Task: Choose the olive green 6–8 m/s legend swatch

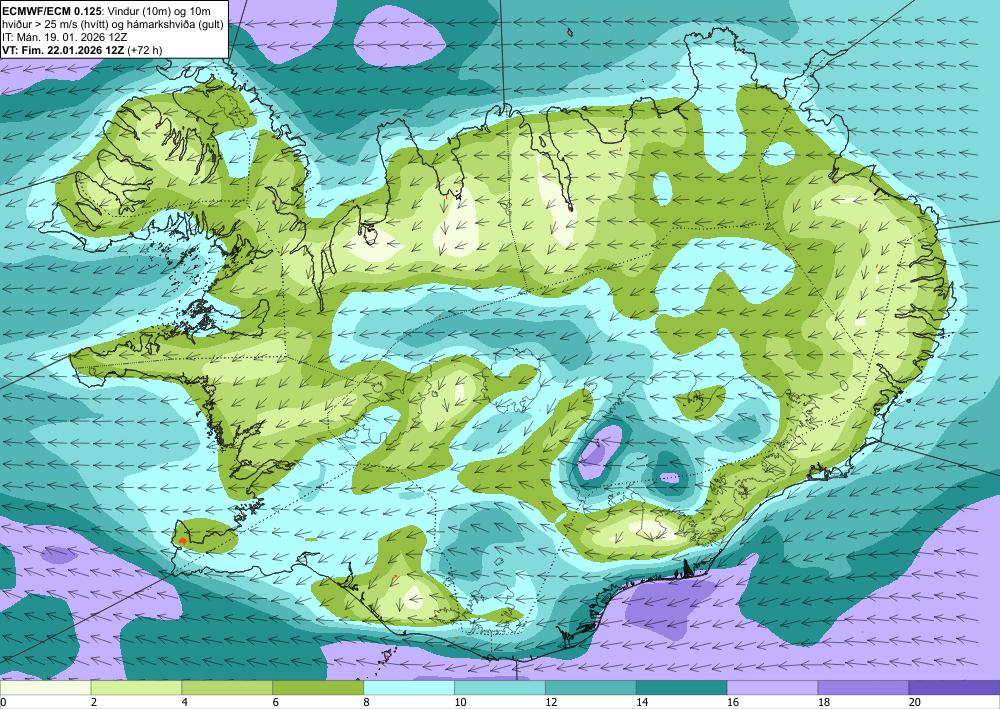Action: point(318,687)
